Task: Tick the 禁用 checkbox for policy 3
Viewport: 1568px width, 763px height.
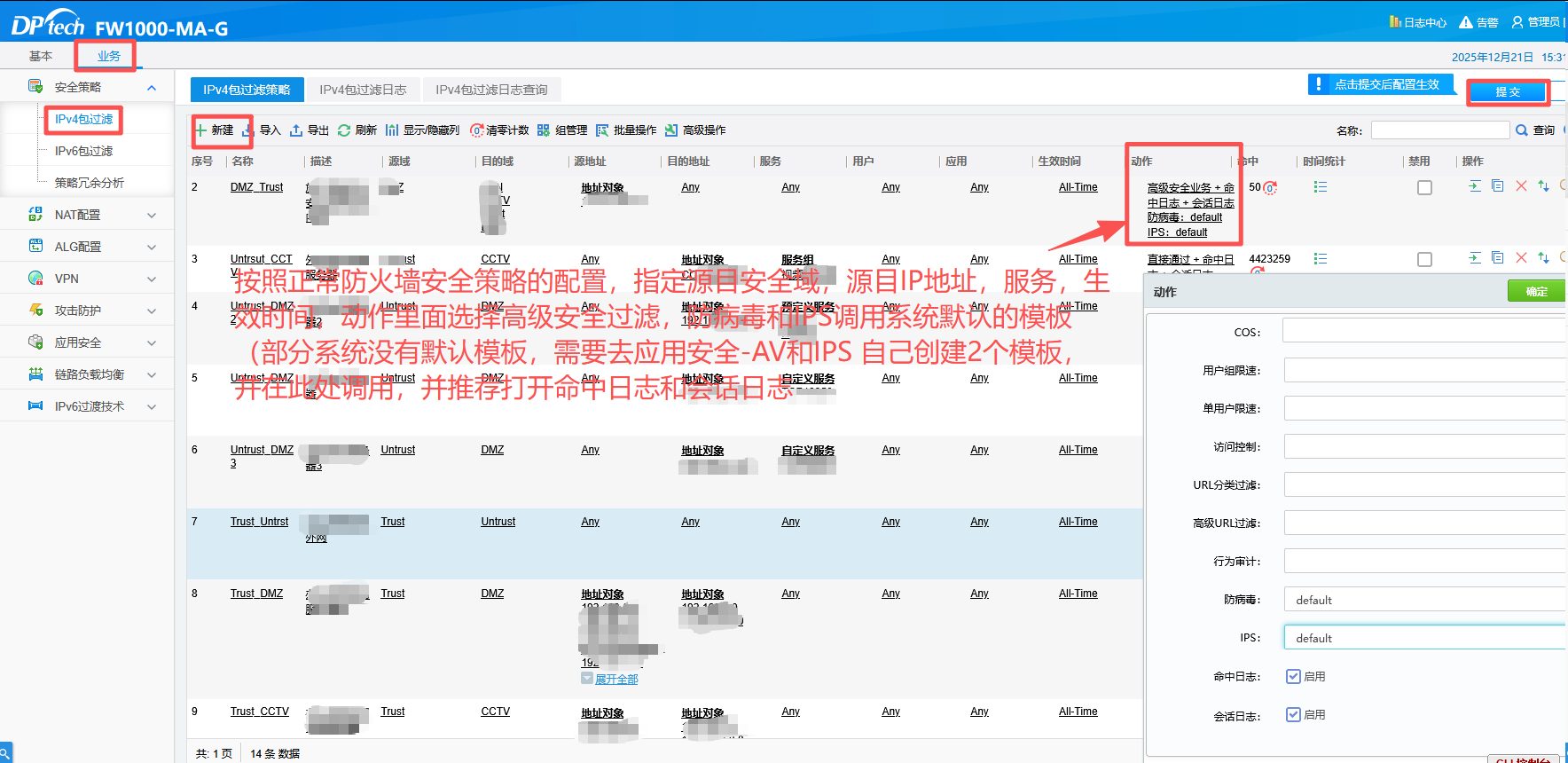Action: pos(1424,260)
